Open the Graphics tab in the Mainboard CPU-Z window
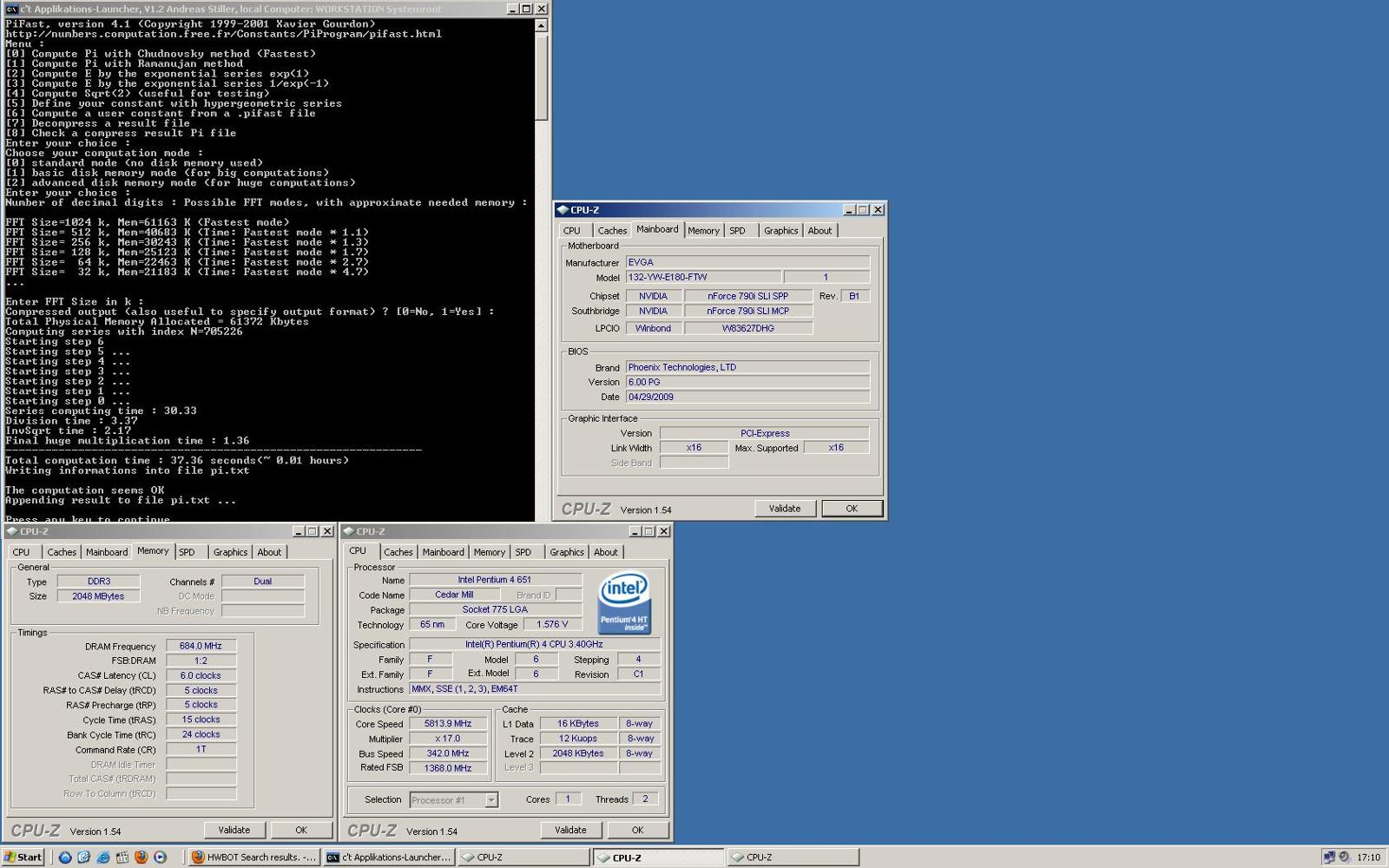The width and height of the screenshot is (1389, 868). 780,231
